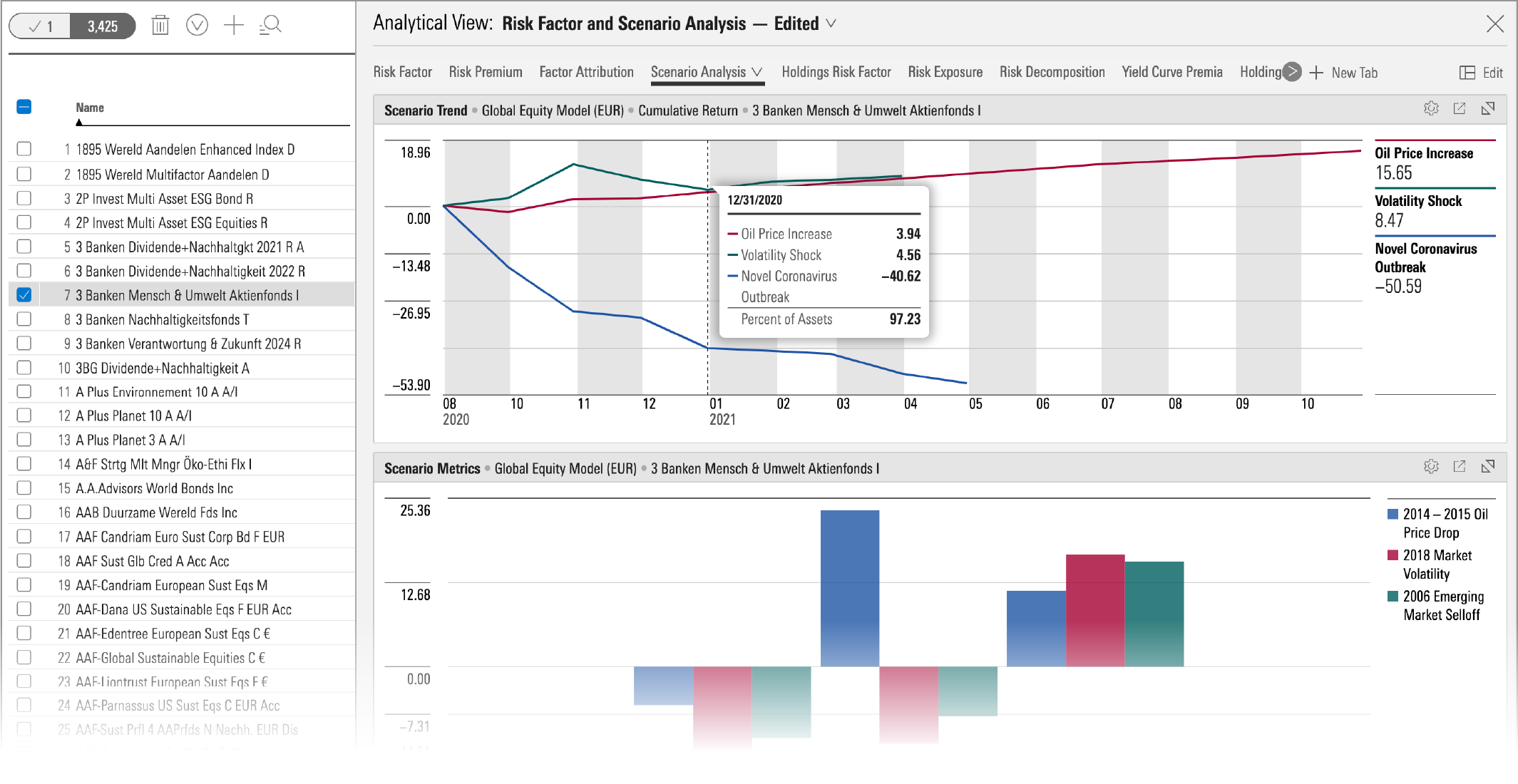Expand the Scenario Analysis tab chevron
Viewport: 1518px width, 784px height.
tap(757, 72)
